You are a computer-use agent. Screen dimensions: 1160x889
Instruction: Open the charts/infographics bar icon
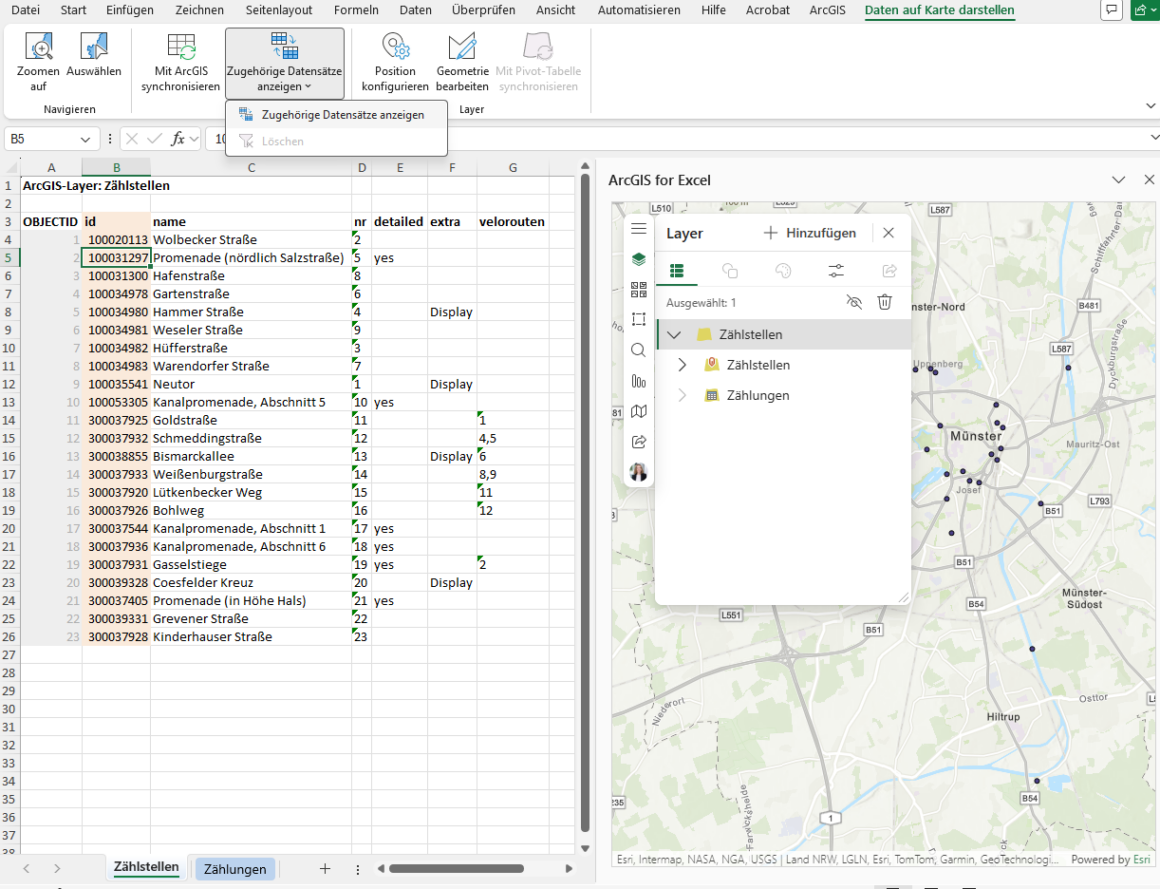638,381
